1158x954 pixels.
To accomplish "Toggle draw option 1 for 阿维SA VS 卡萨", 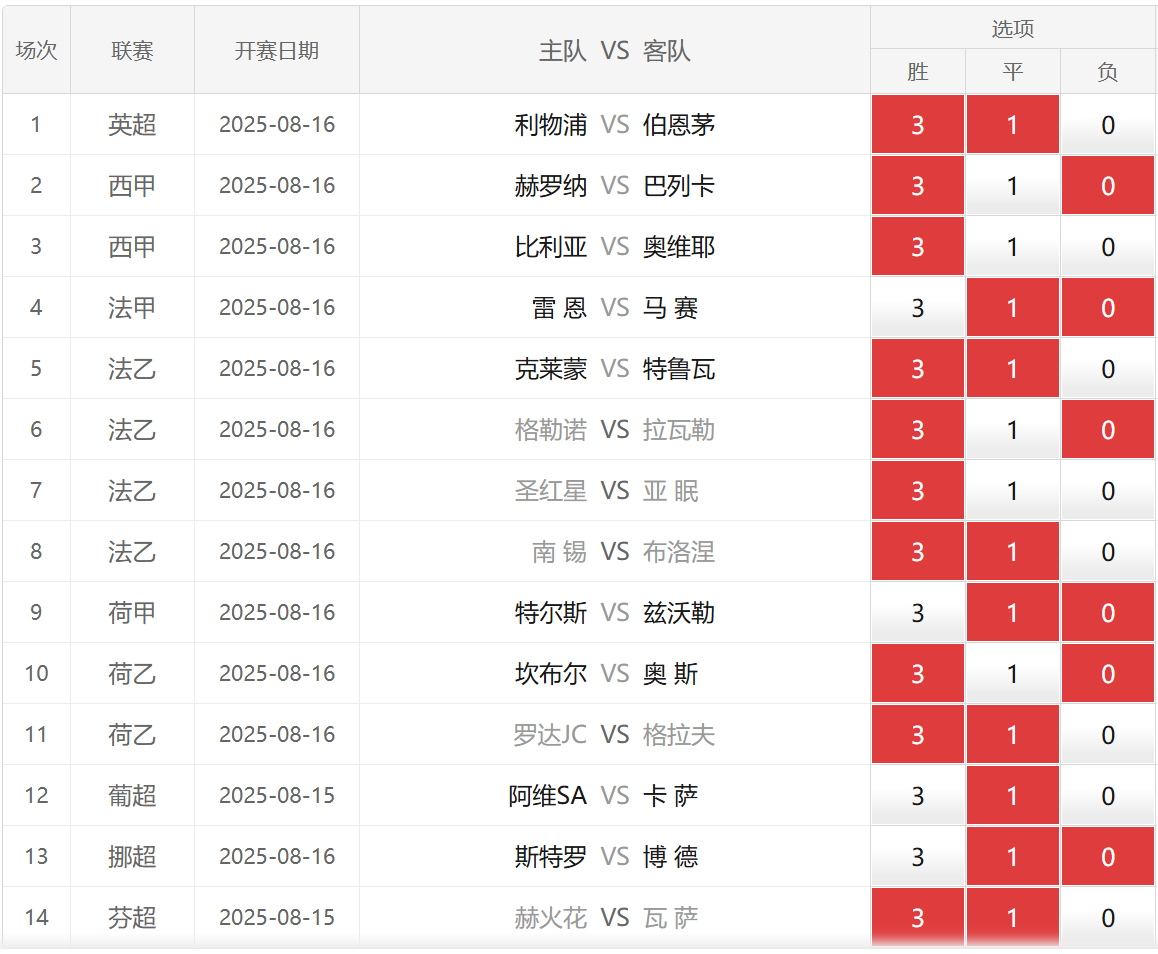I will point(1013,796).
